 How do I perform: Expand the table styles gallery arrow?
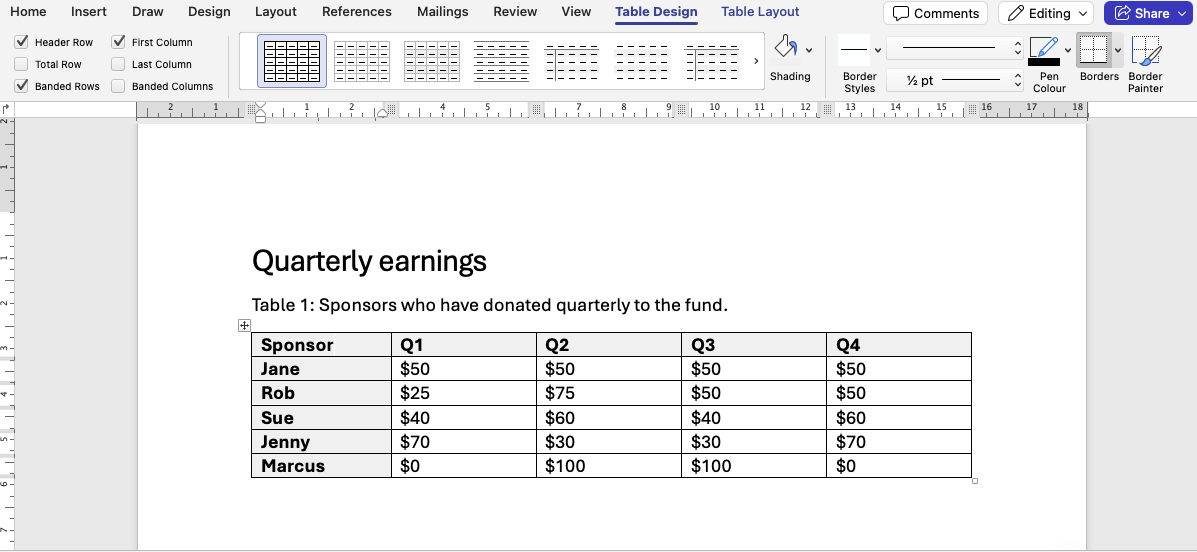coord(756,61)
